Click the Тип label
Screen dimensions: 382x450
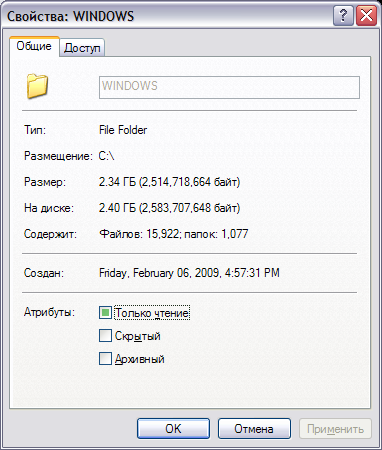(x=35, y=130)
